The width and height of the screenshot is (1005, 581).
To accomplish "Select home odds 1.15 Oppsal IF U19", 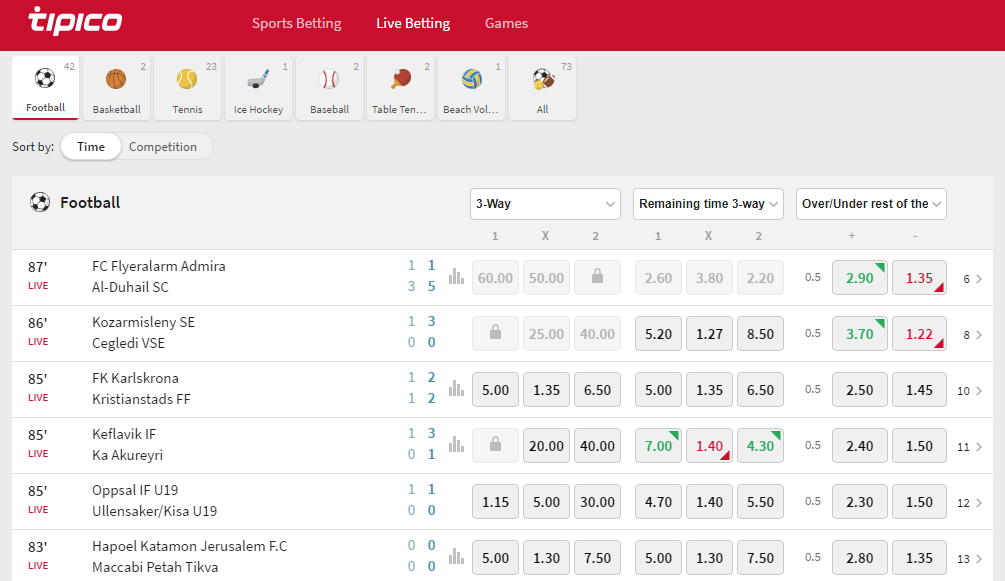I will tap(495, 501).
